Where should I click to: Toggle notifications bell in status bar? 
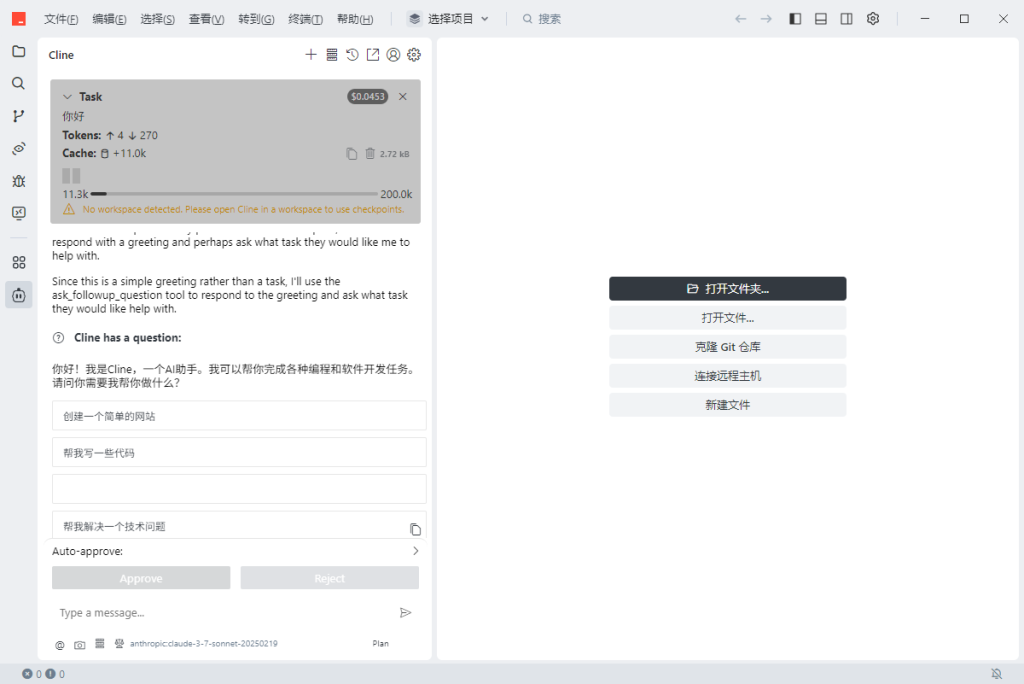point(997,674)
